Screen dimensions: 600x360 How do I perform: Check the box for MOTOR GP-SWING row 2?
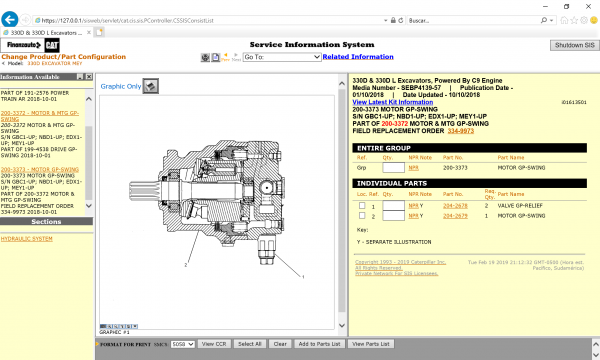pyautogui.click(x=362, y=215)
